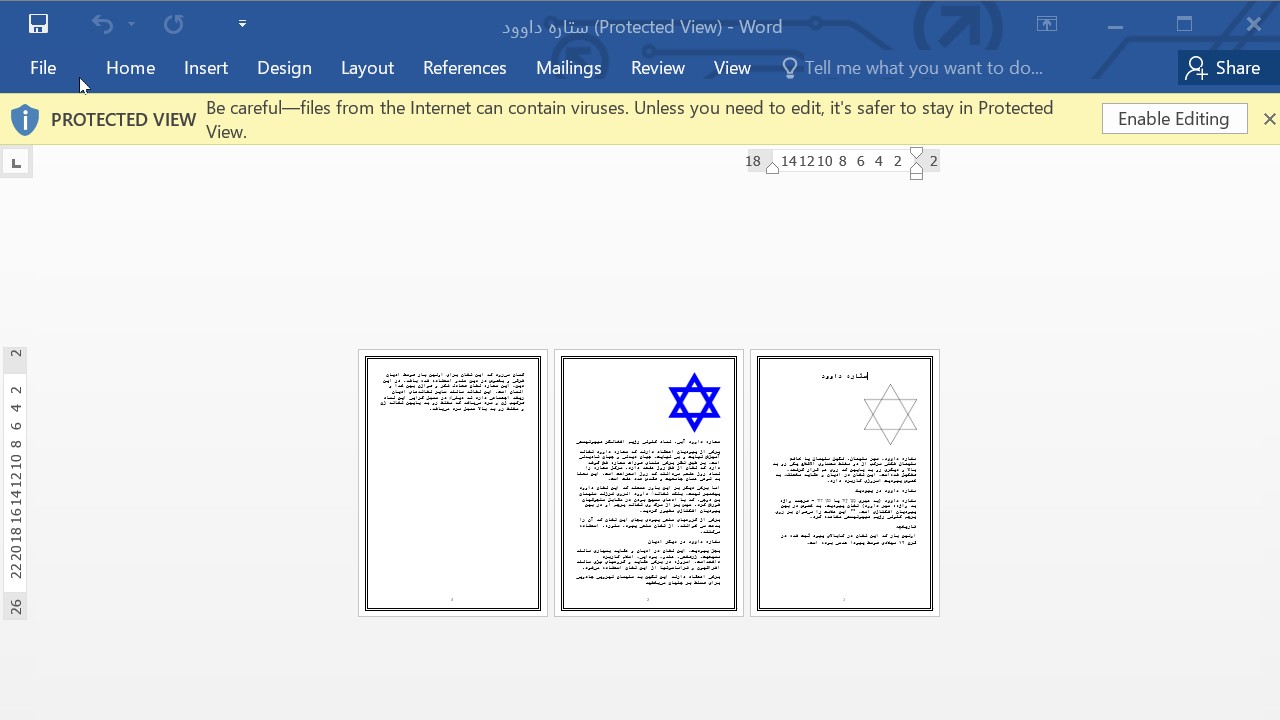Click the Ribbon Display Options icon
The width and height of the screenshot is (1280, 720).
[1047, 24]
